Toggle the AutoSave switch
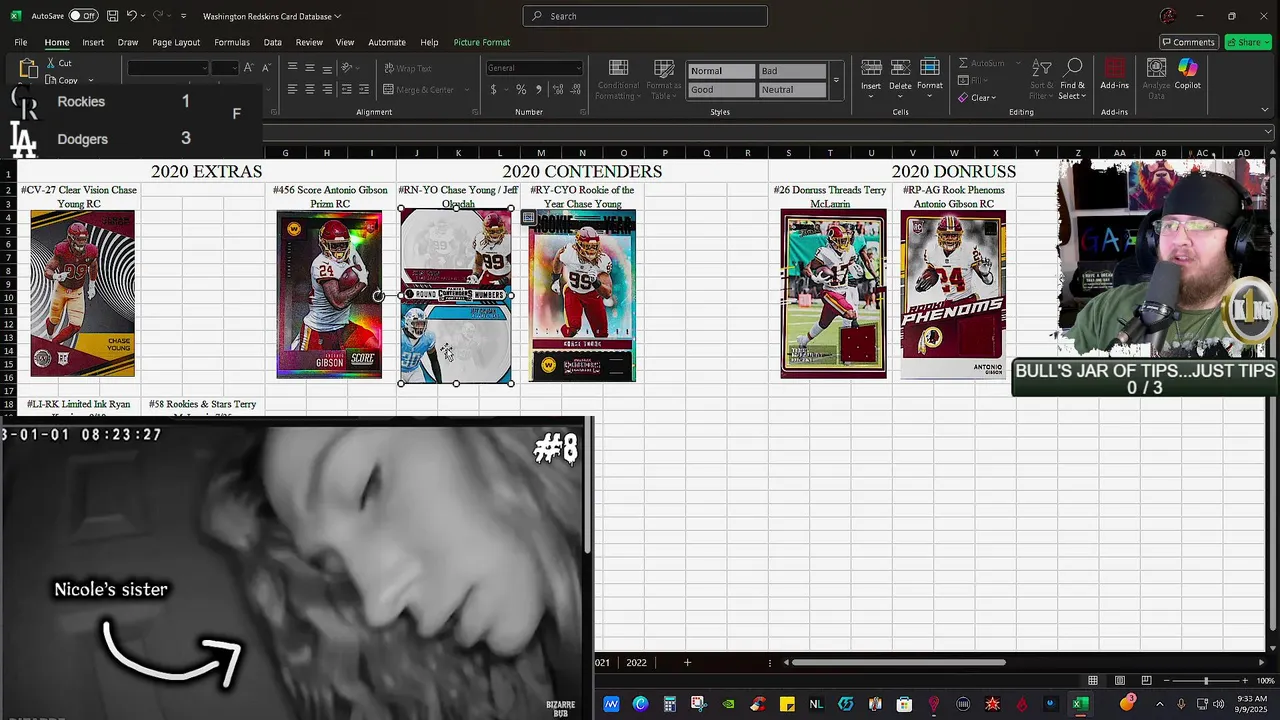 [82, 16]
